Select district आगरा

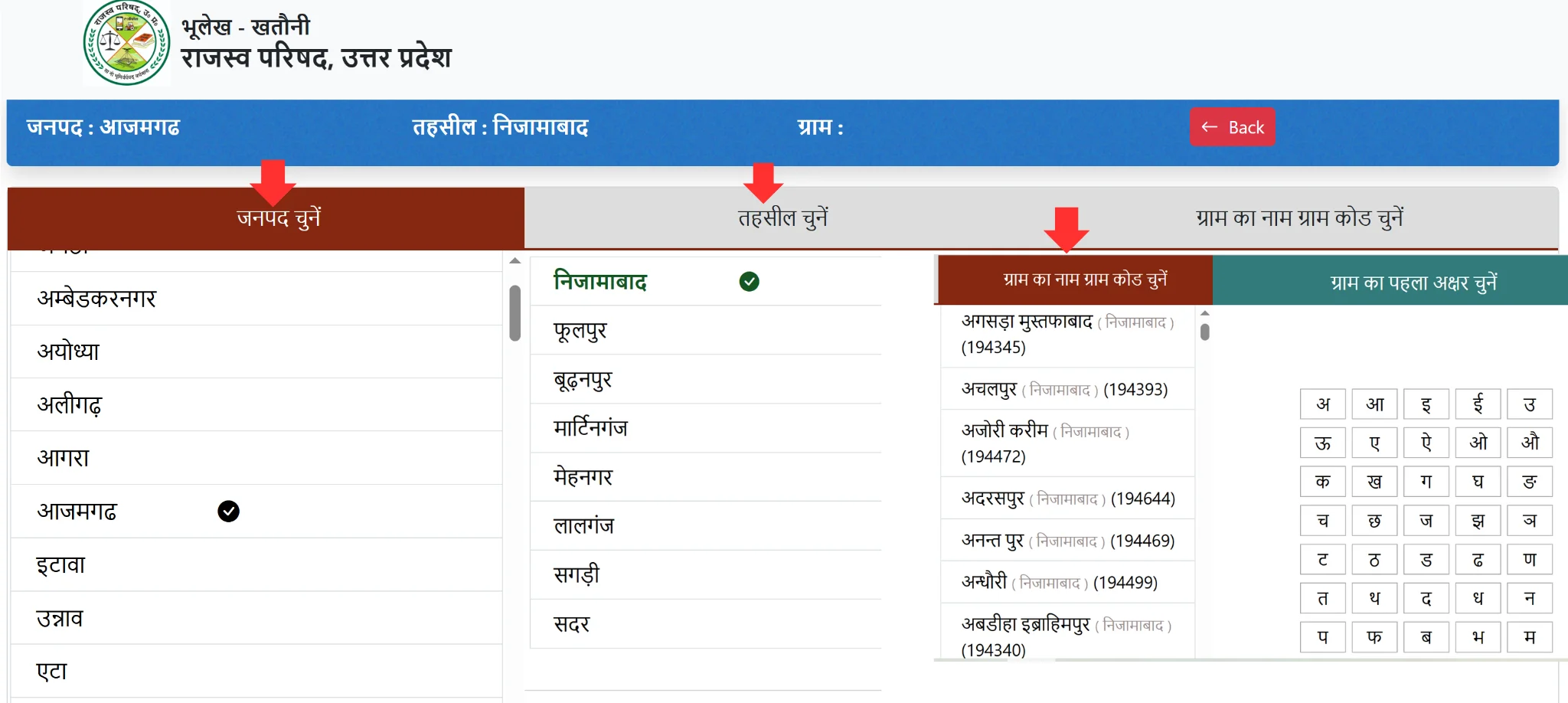pyautogui.click(x=256, y=458)
